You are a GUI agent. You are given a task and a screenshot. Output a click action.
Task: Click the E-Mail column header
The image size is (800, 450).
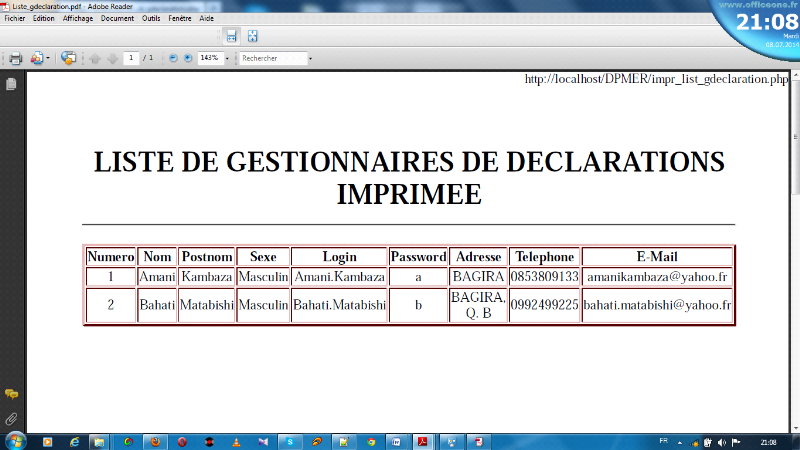tap(657, 257)
